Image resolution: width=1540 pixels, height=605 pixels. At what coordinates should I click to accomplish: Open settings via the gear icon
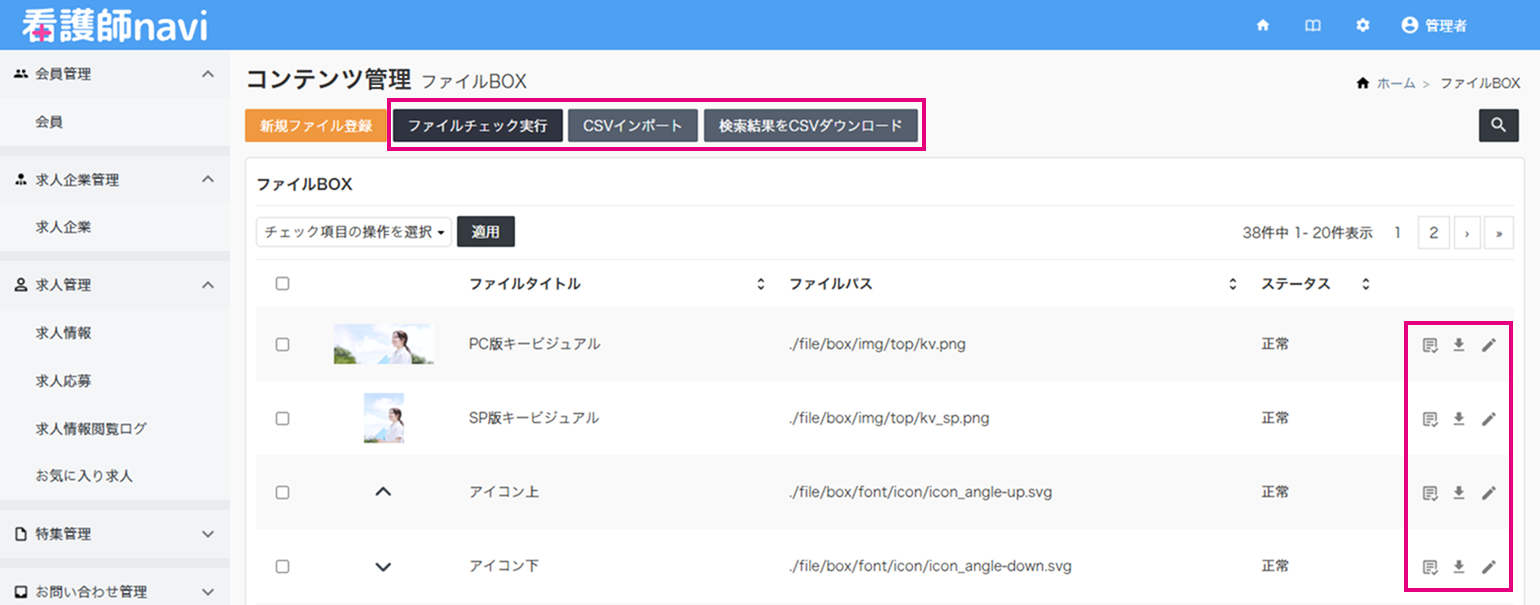(x=1363, y=26)
